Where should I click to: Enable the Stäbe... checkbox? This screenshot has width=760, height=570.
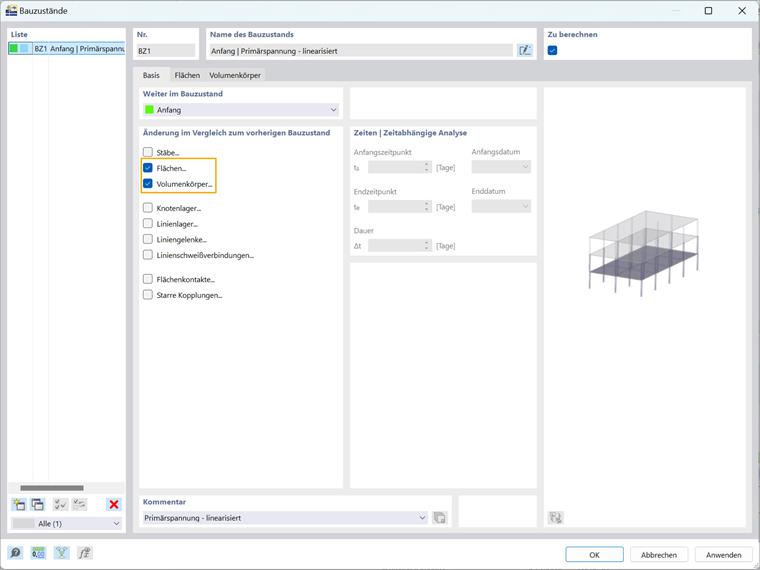tap(148, 152)
